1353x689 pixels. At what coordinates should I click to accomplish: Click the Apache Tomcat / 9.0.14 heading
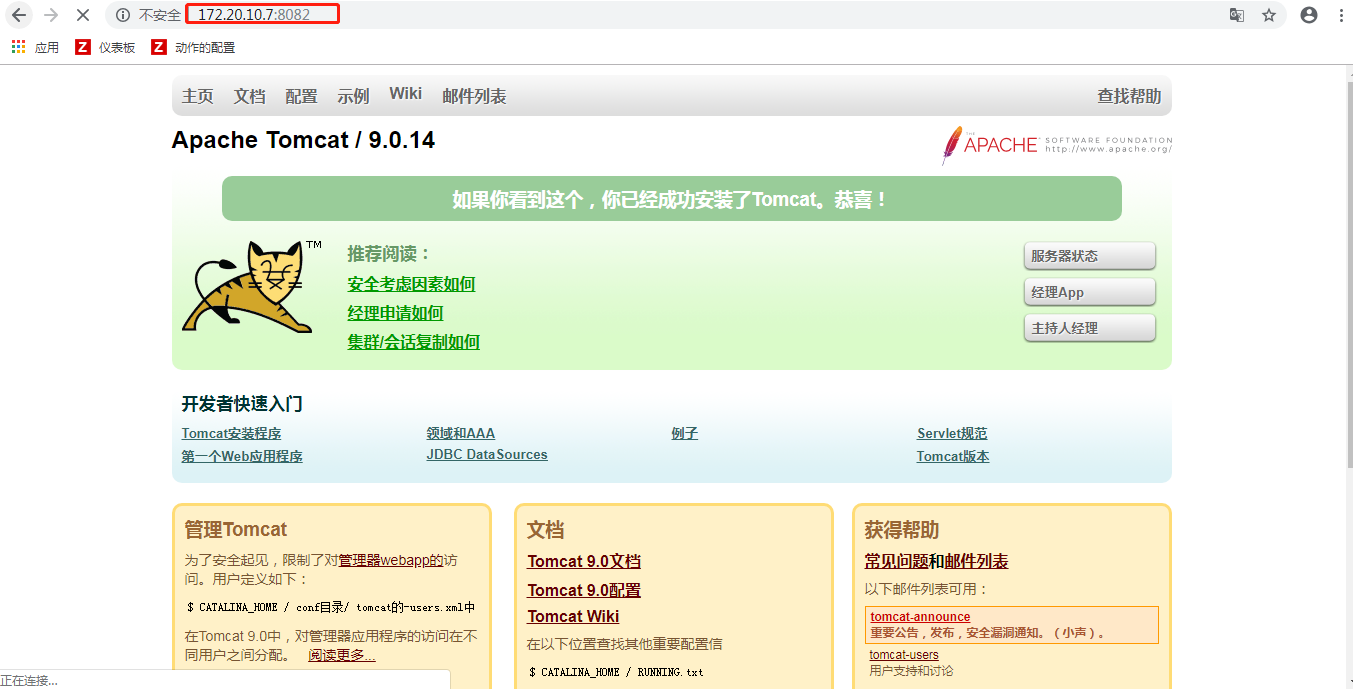tap(303, 140)
